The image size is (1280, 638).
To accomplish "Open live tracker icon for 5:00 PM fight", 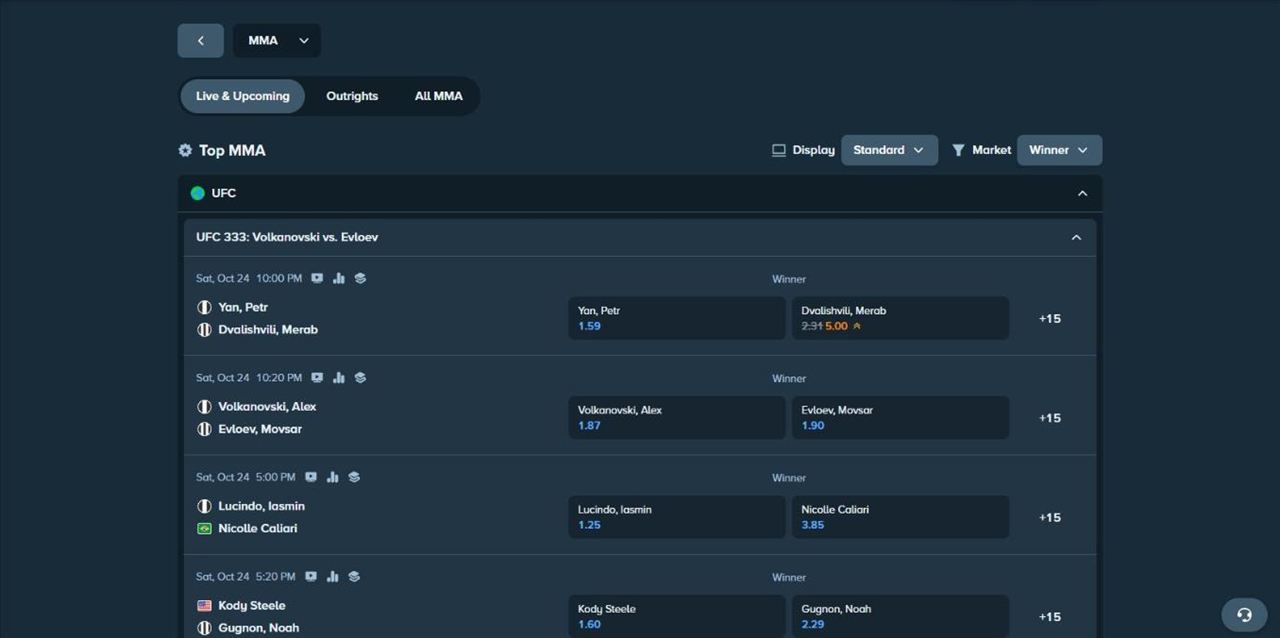I will tap(311, 477).
